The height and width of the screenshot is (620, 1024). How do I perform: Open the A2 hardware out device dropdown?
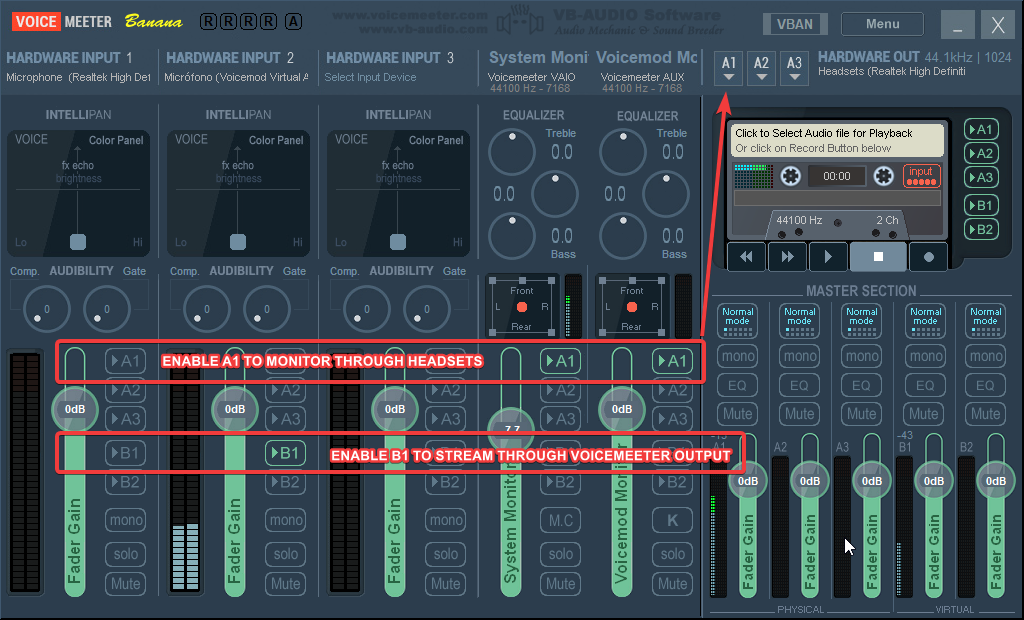[761, 69]
